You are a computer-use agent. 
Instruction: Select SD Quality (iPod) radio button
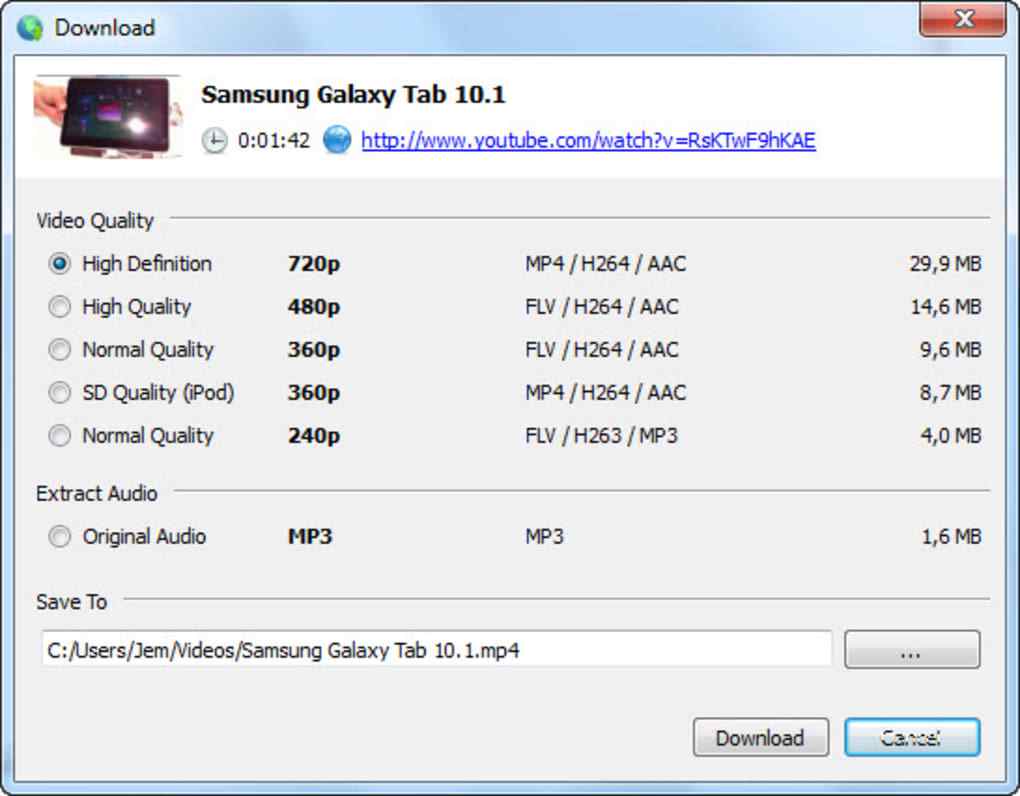click(60, 392)
